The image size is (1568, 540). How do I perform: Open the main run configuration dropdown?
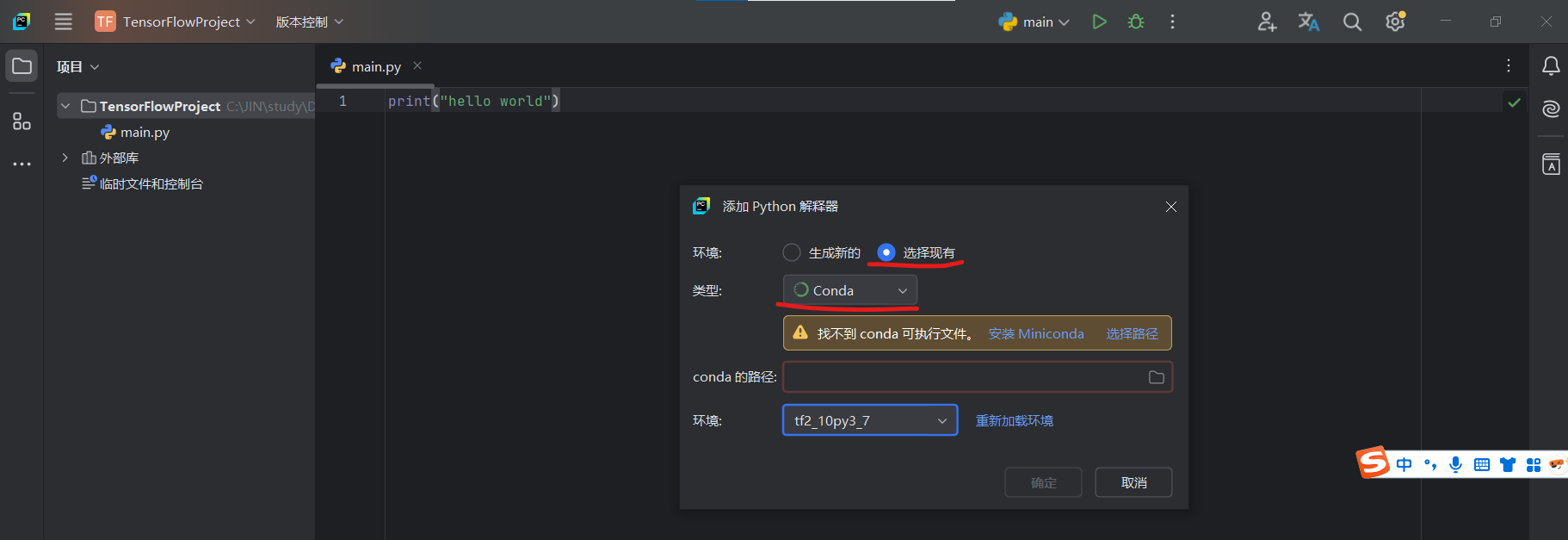pyautogui.click(x=1034, y=22)
